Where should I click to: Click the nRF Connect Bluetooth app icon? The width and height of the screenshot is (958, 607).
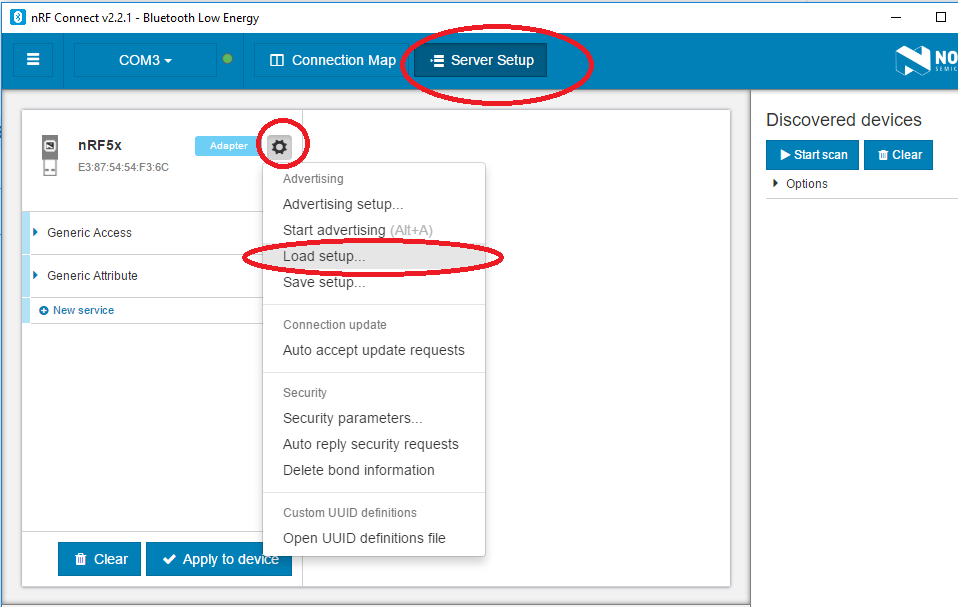click(x=18, y=18)
